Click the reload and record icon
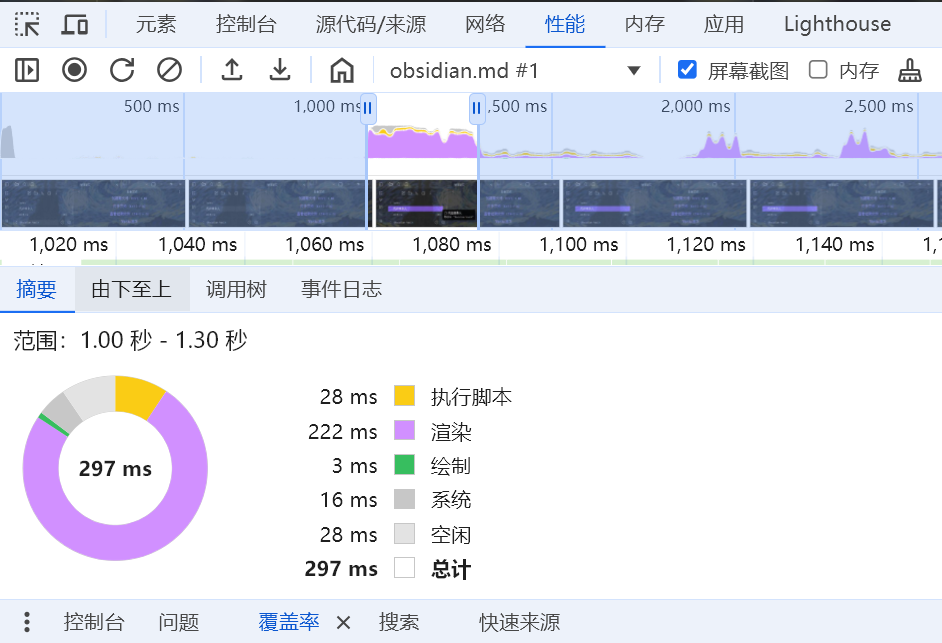 pos(122,70)
